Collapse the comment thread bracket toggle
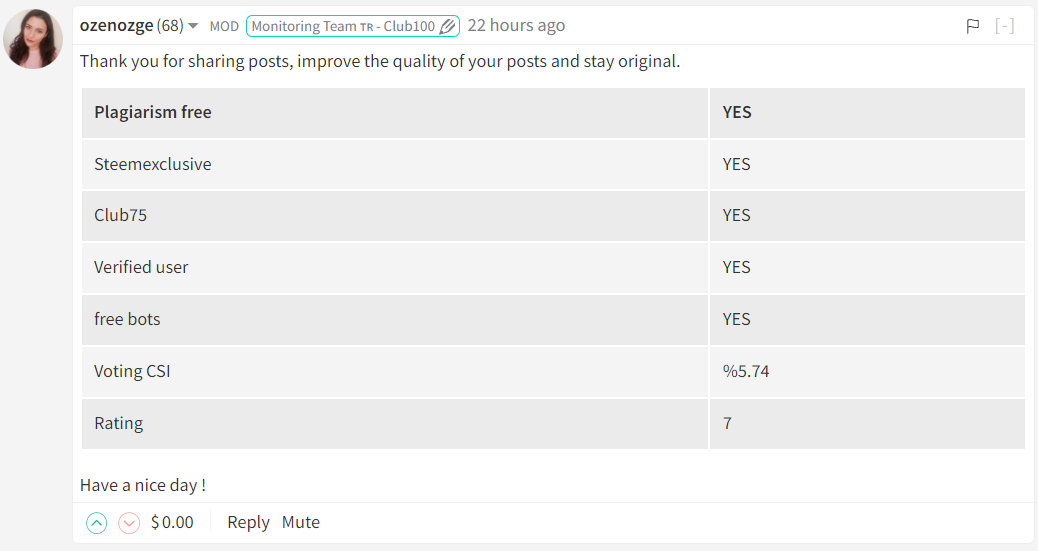1038x551 pixels. (x=1004, y=26)
